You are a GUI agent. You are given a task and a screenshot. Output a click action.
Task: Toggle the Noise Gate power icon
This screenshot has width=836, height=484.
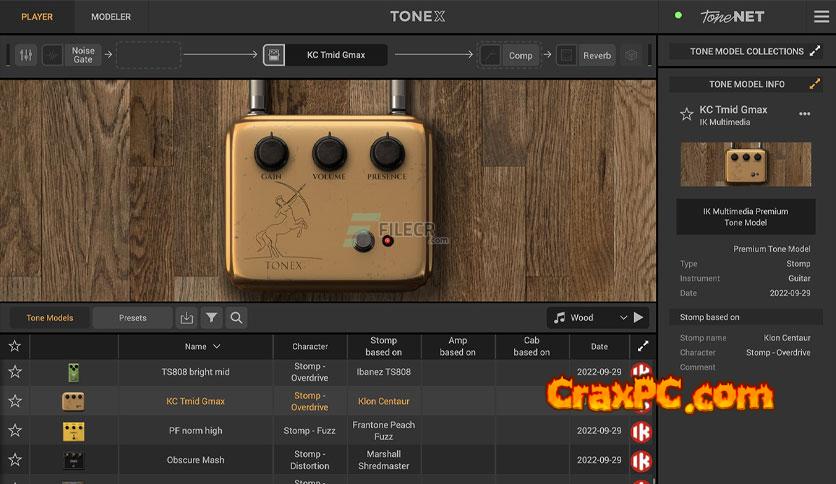(52, 55)
